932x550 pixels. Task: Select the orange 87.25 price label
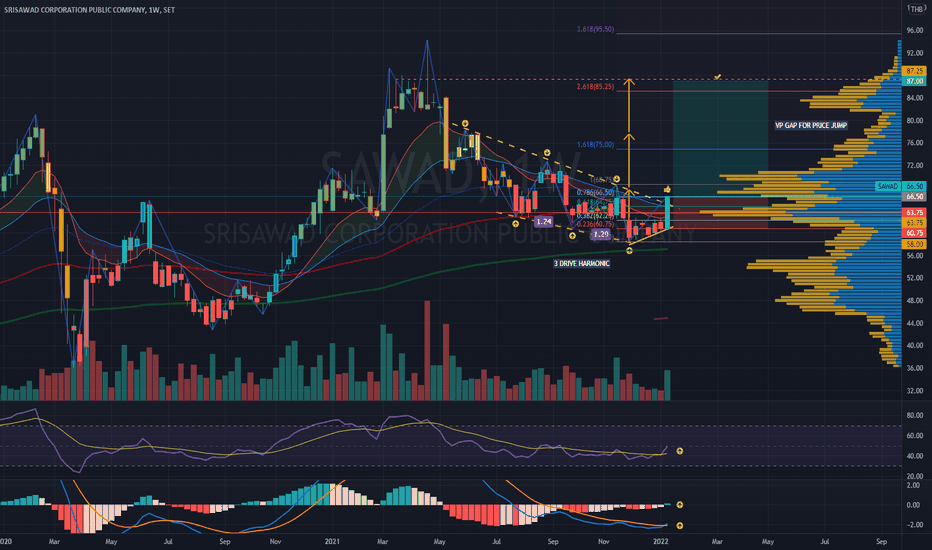[914, 71]
